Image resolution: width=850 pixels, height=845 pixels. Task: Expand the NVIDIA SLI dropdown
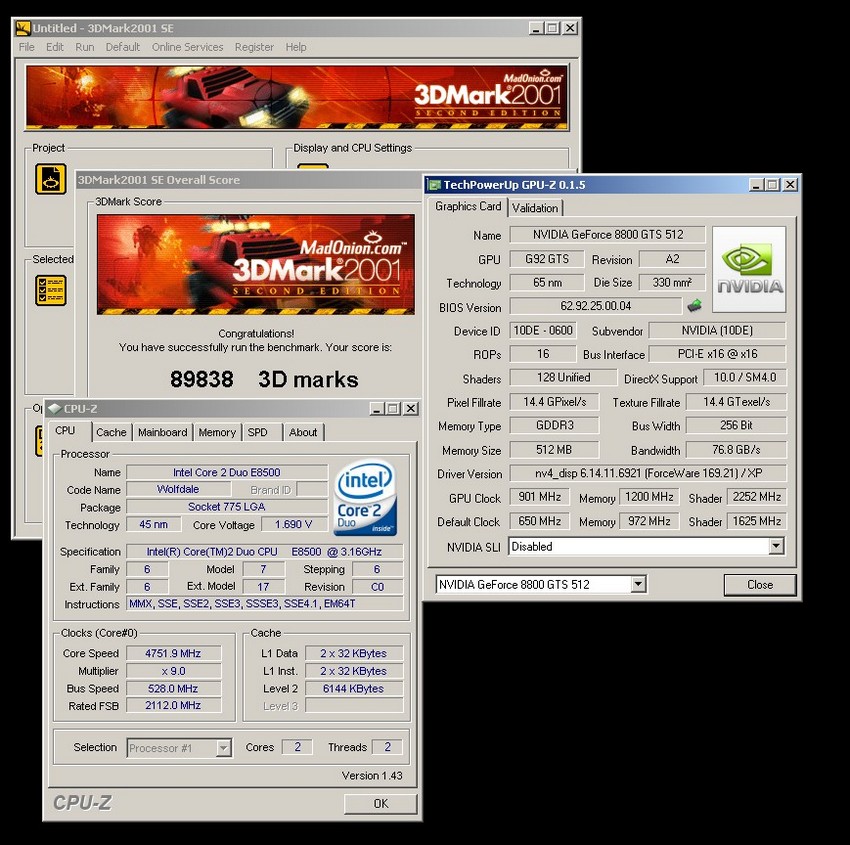click(776, 546)
